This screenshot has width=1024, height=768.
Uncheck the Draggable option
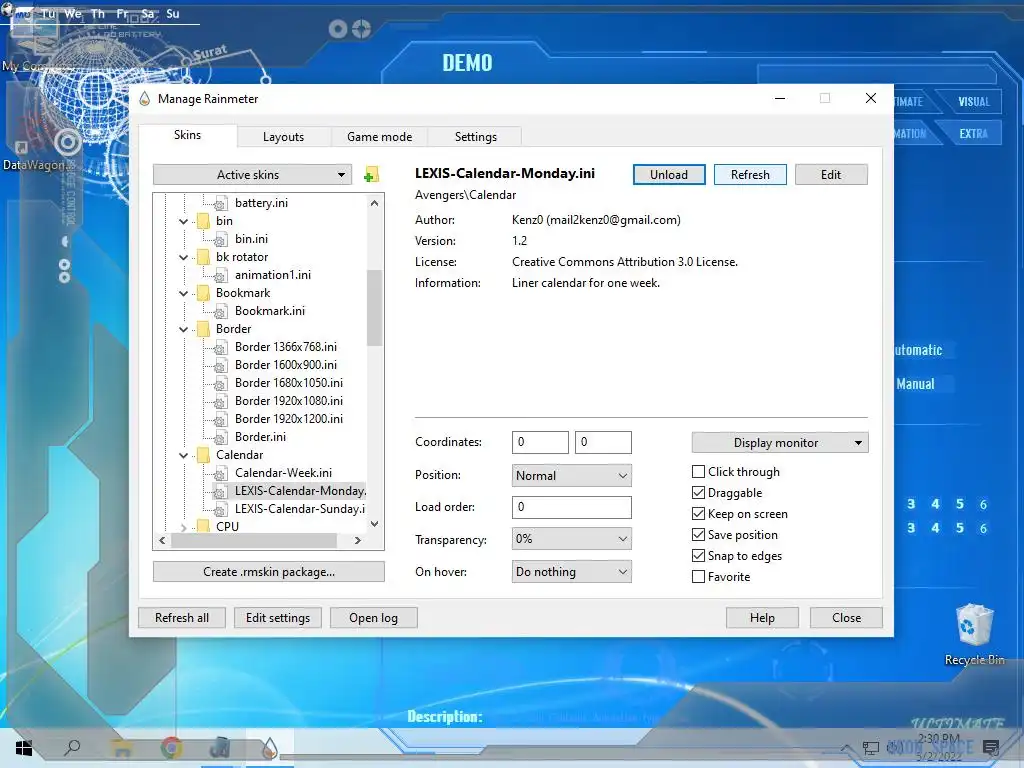pyautogui.click(x=698, y=492)
